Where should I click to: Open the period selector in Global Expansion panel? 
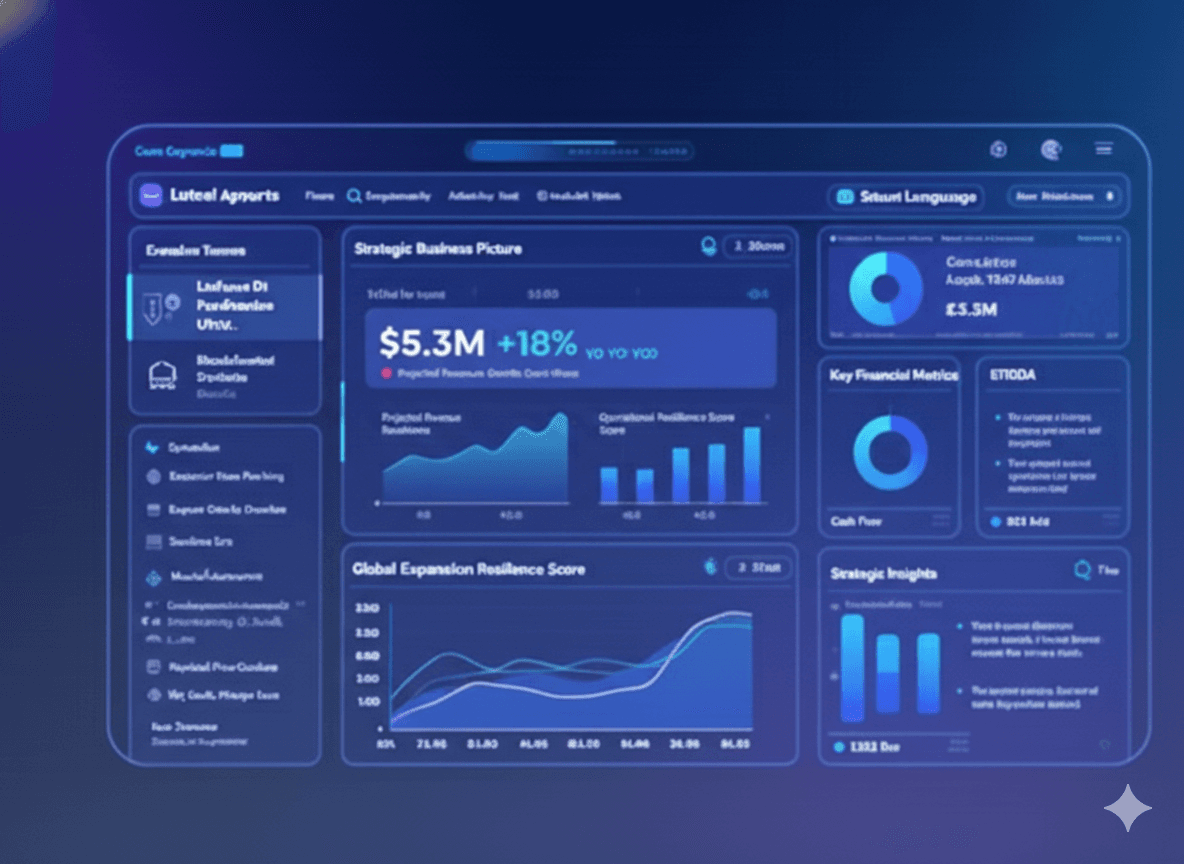click(758, 568)
